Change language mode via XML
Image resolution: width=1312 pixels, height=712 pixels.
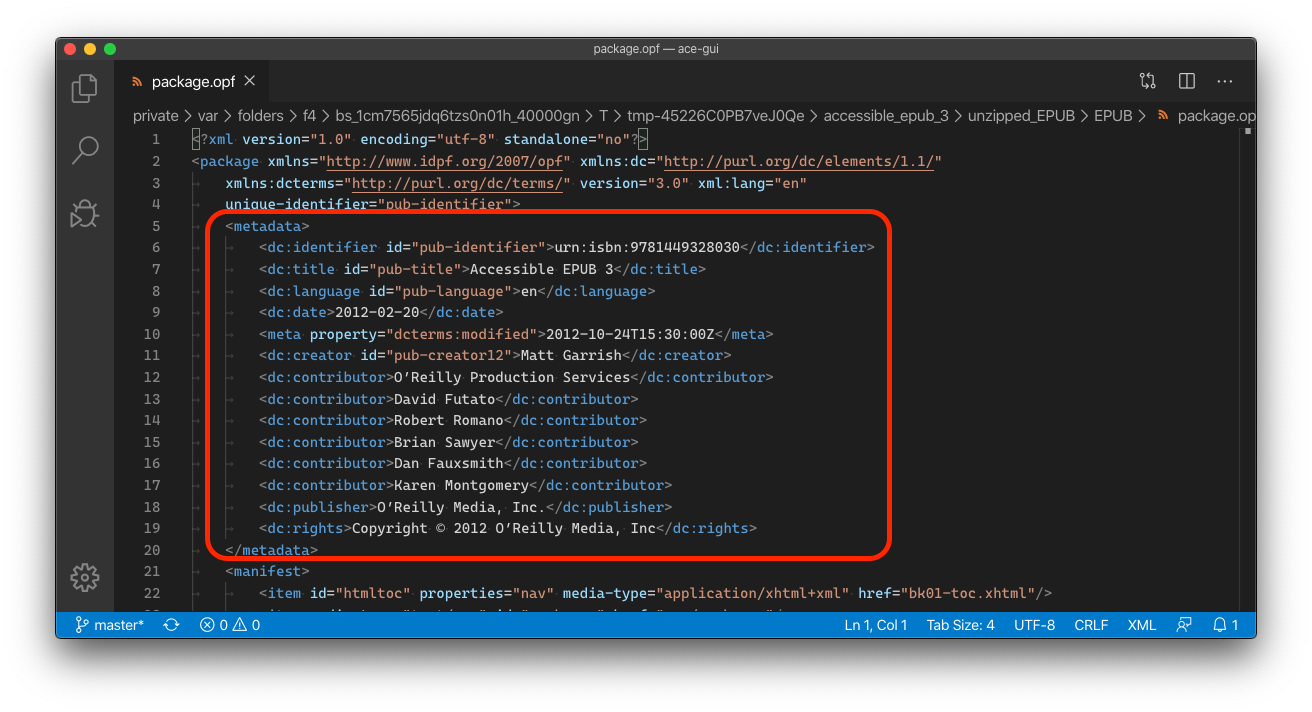tap(1142, 625)
